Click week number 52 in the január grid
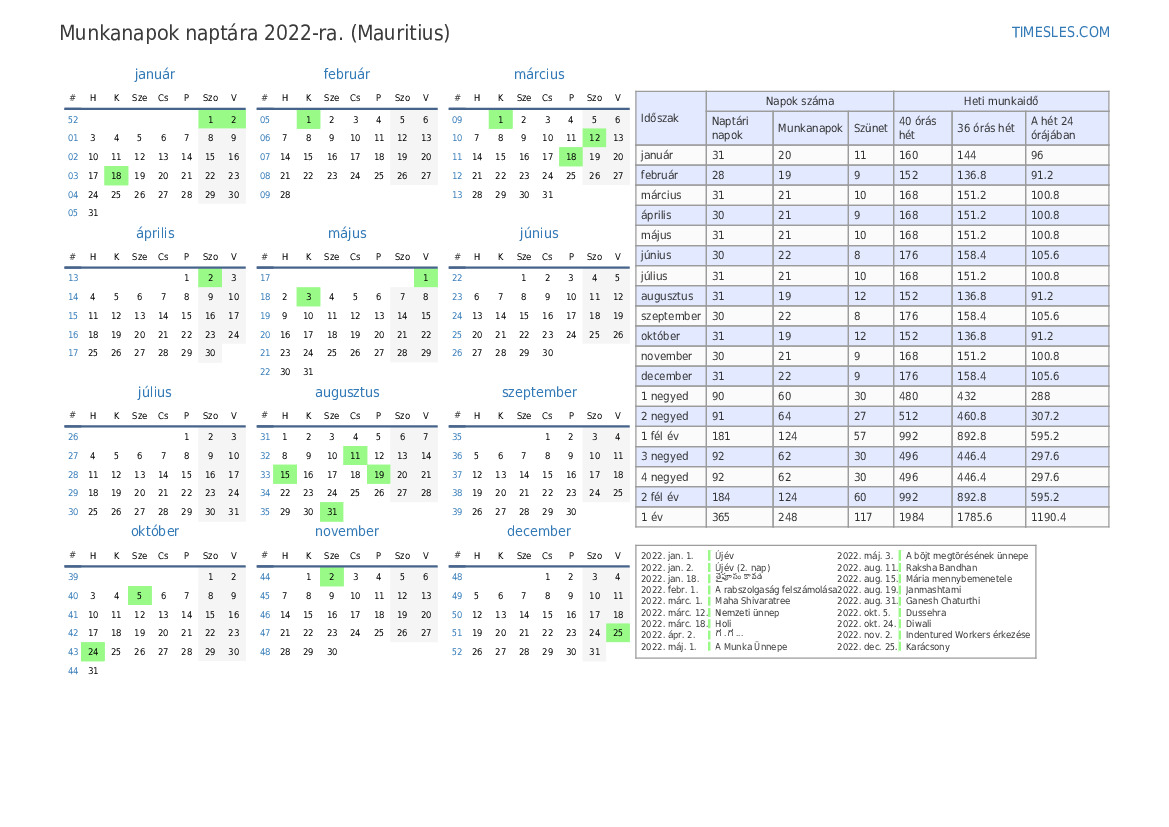The width and height of the screenshot is (1169, 827). coord(72,119)
